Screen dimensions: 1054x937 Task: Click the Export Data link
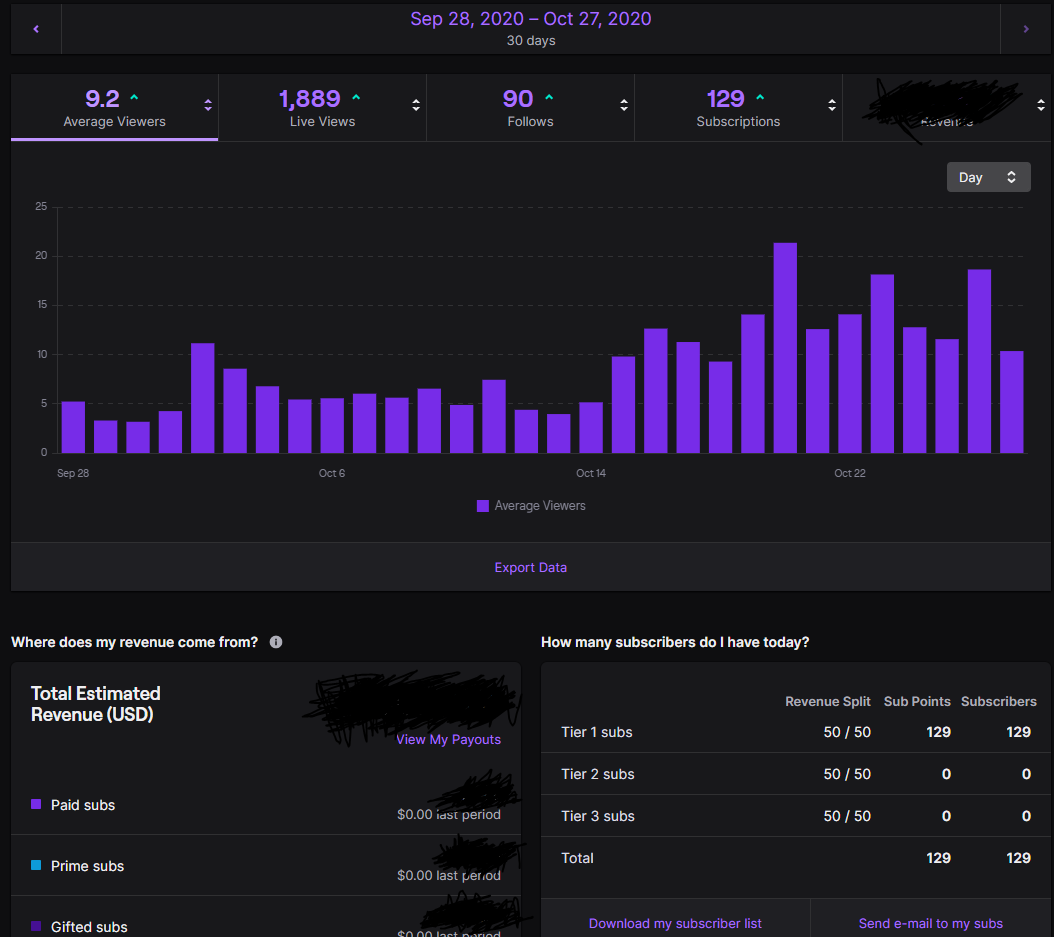pos(530,567)
